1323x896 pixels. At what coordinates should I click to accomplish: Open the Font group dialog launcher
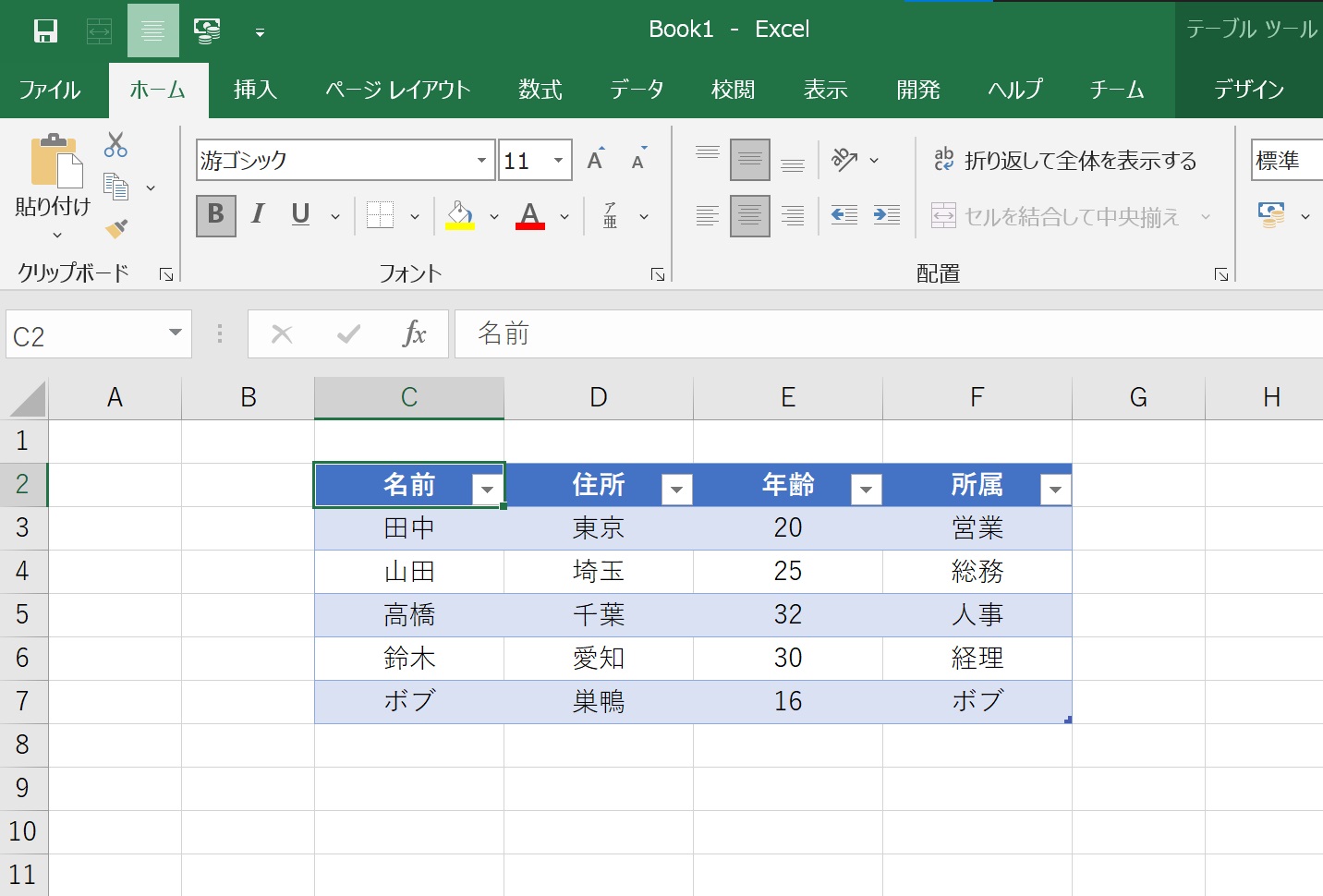(x=658, y=274)
